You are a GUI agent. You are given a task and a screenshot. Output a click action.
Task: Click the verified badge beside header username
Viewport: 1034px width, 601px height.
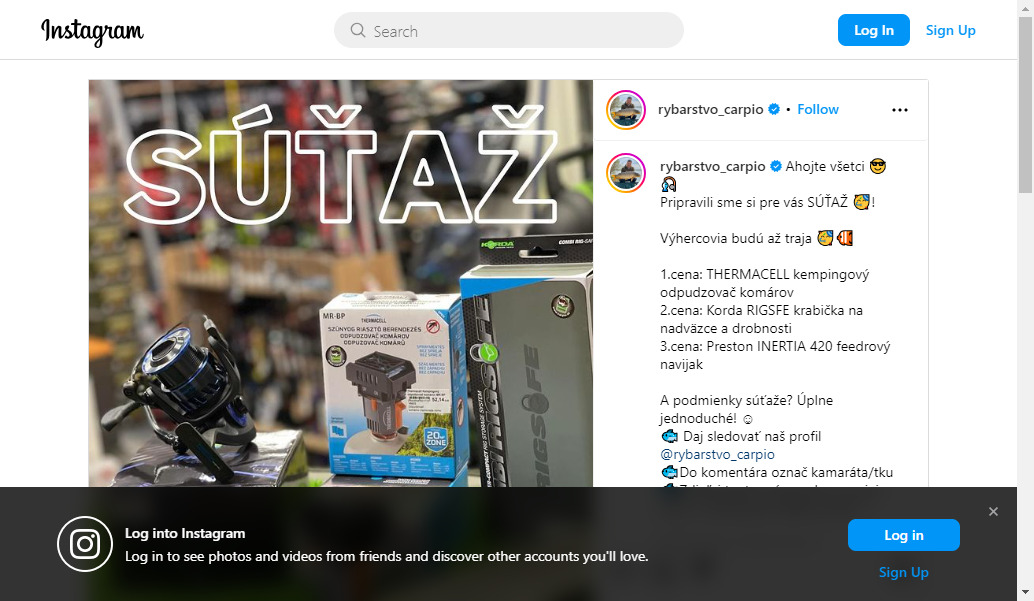coord(774,110)
